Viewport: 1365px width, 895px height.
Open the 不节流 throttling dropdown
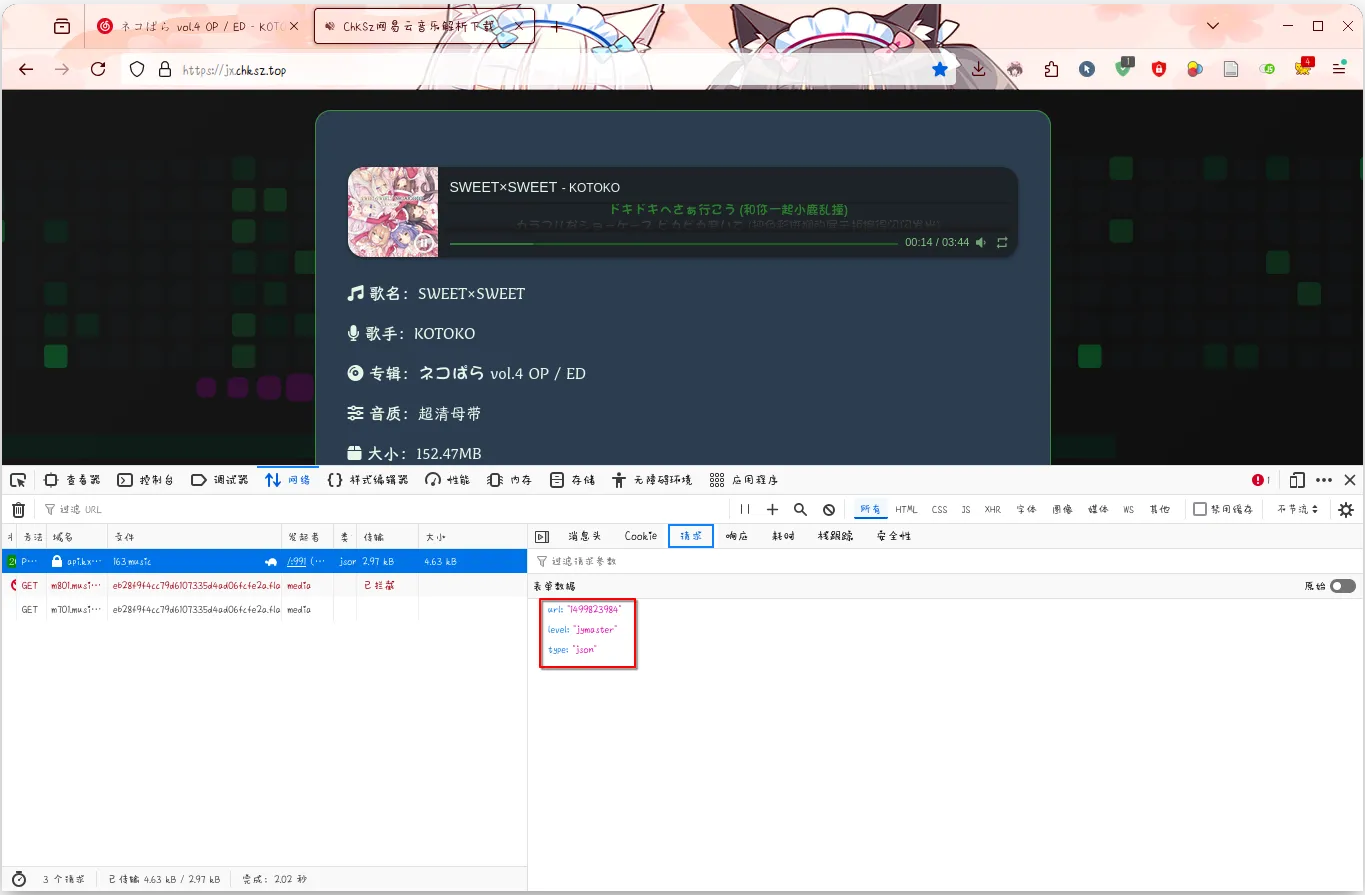pos(1297,509)
